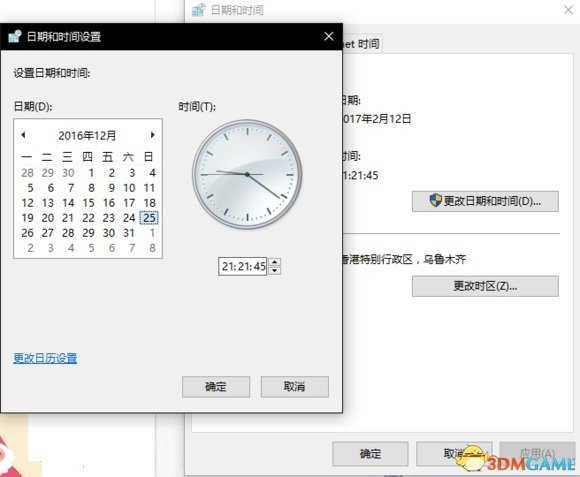This screenshot has height=477, width=580.
Task: Select December 25 in the calendar
Action: pyautogui.click(x=149, y=218)
